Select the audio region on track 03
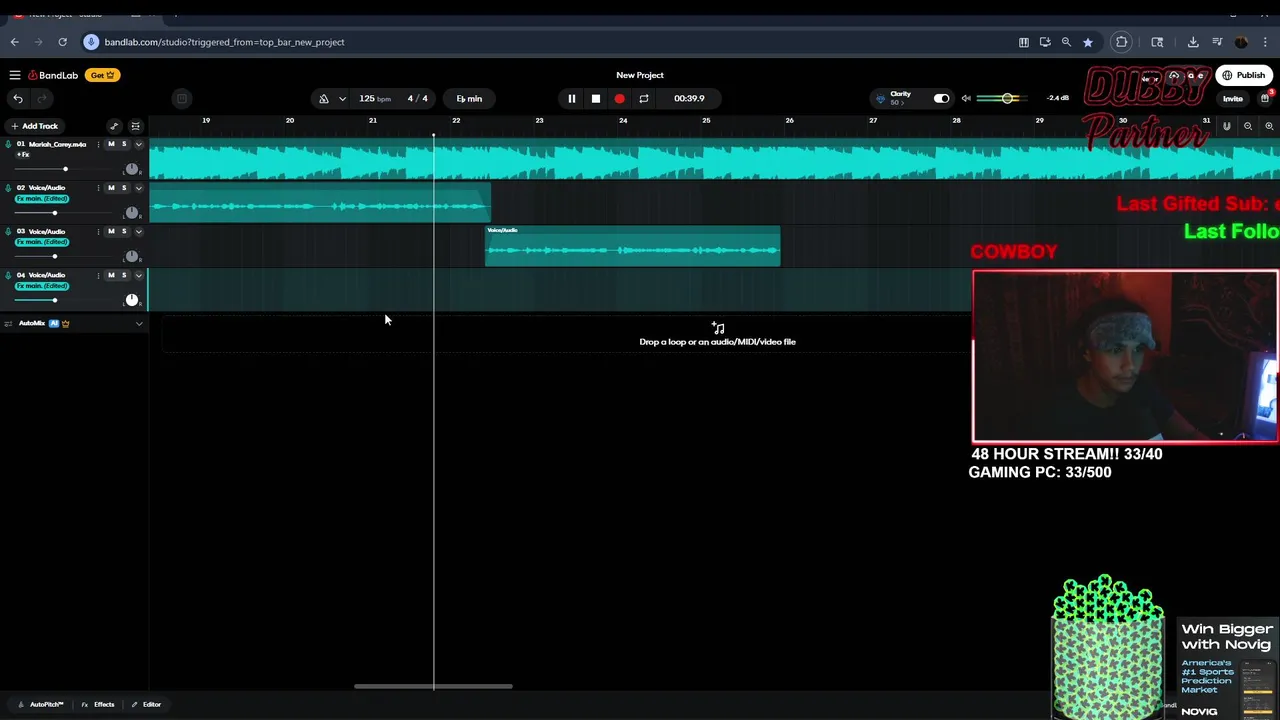Image resolution: width=1280 pixels, height=720 pixels. [x=632, y=247]
